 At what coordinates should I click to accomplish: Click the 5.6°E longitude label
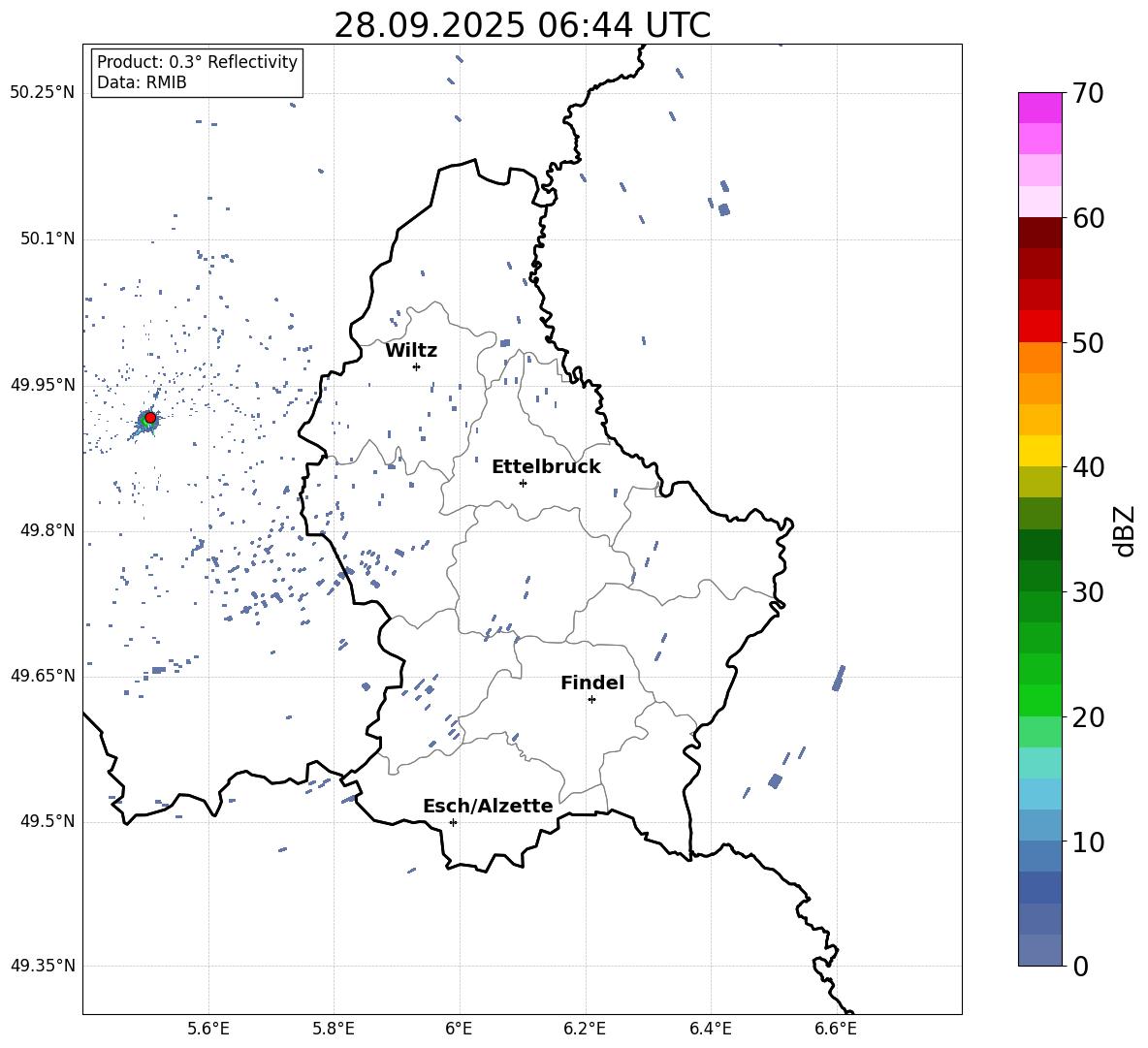(x=208, y=1030)
